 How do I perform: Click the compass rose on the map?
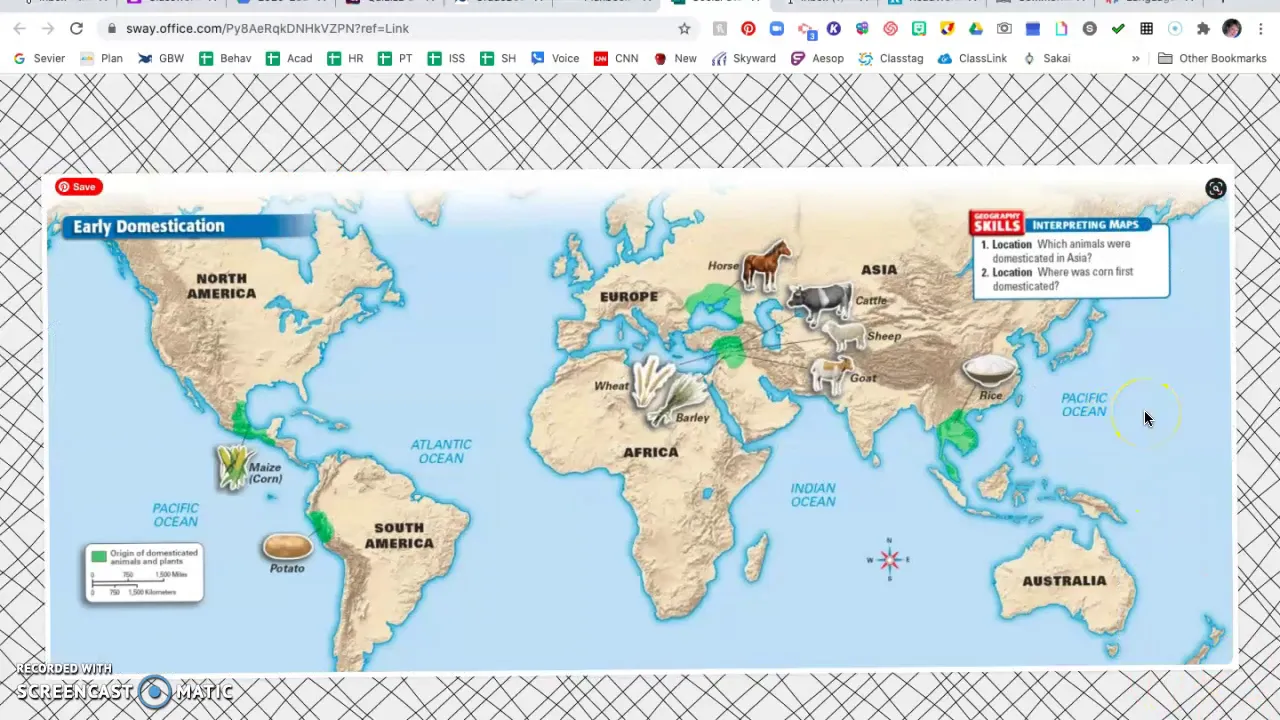888,560
